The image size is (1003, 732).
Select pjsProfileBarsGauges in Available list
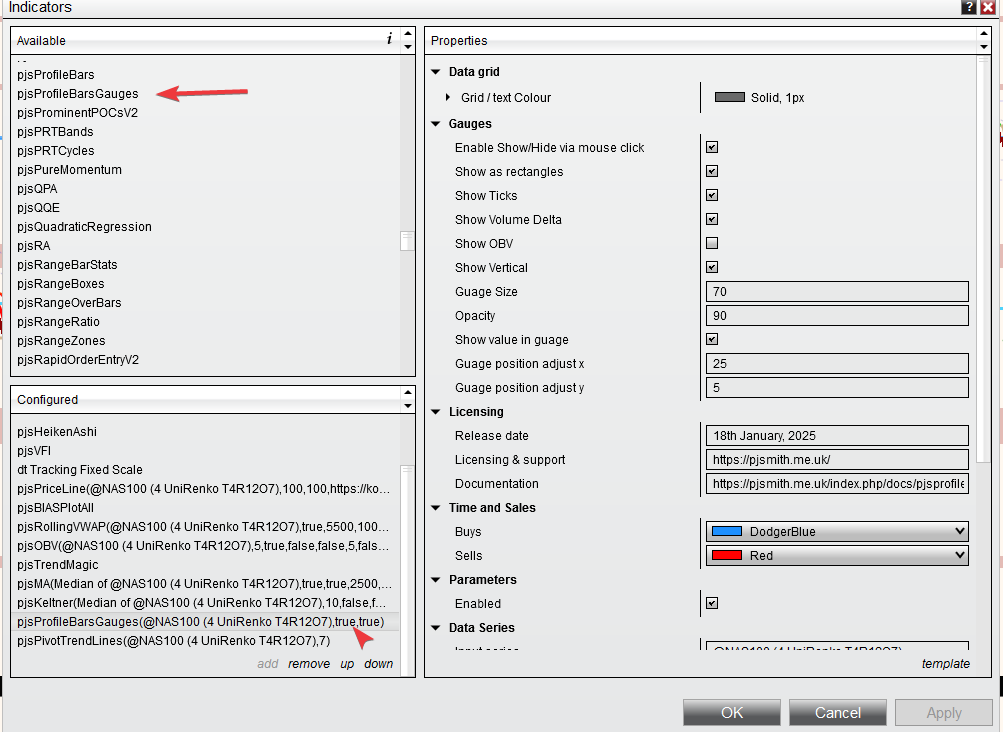78,94
